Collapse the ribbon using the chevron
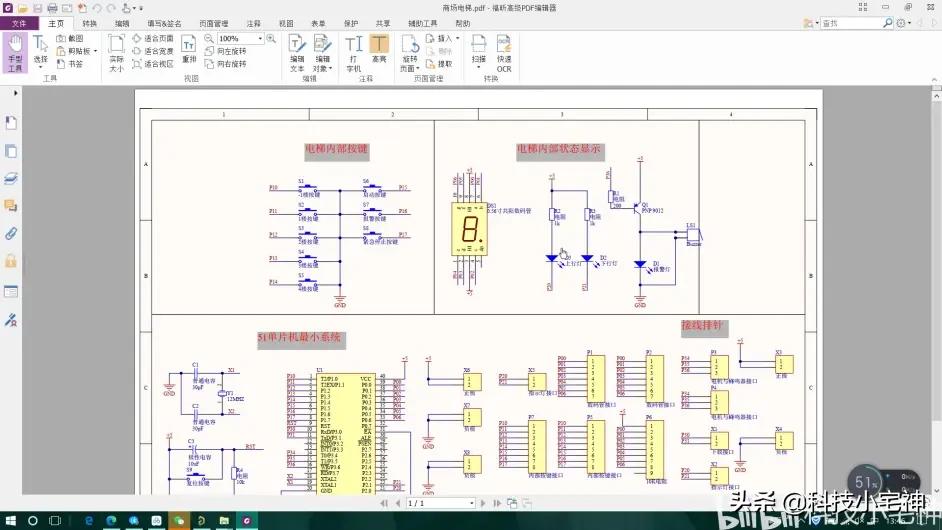This screenshot has width=942, height=530. click(x=934, y=79)
